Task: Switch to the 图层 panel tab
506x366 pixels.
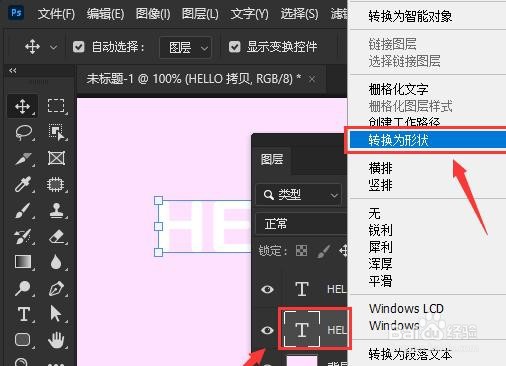Action: pyautogui.click(x=272, y=159)
